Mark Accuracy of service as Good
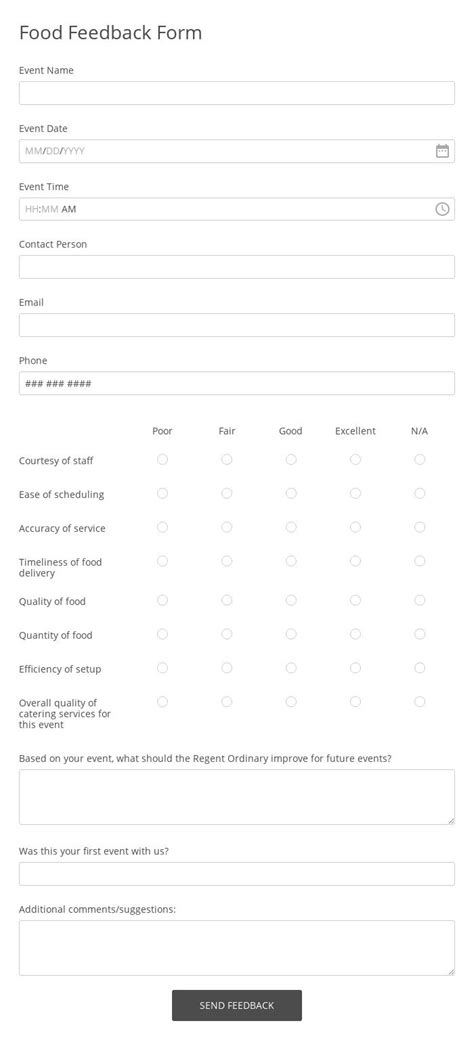This screenshot has width=474, height=1040. pos(291,527)
